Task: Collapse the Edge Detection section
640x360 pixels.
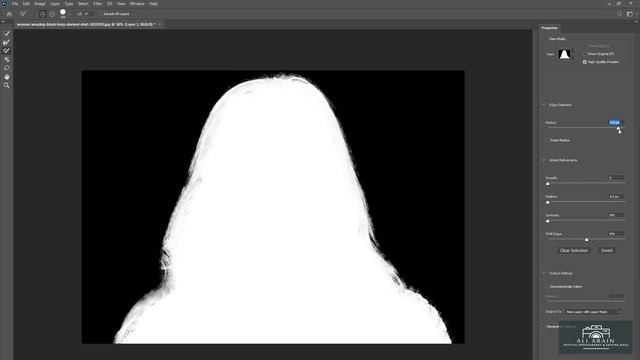Action: (544, 105)
